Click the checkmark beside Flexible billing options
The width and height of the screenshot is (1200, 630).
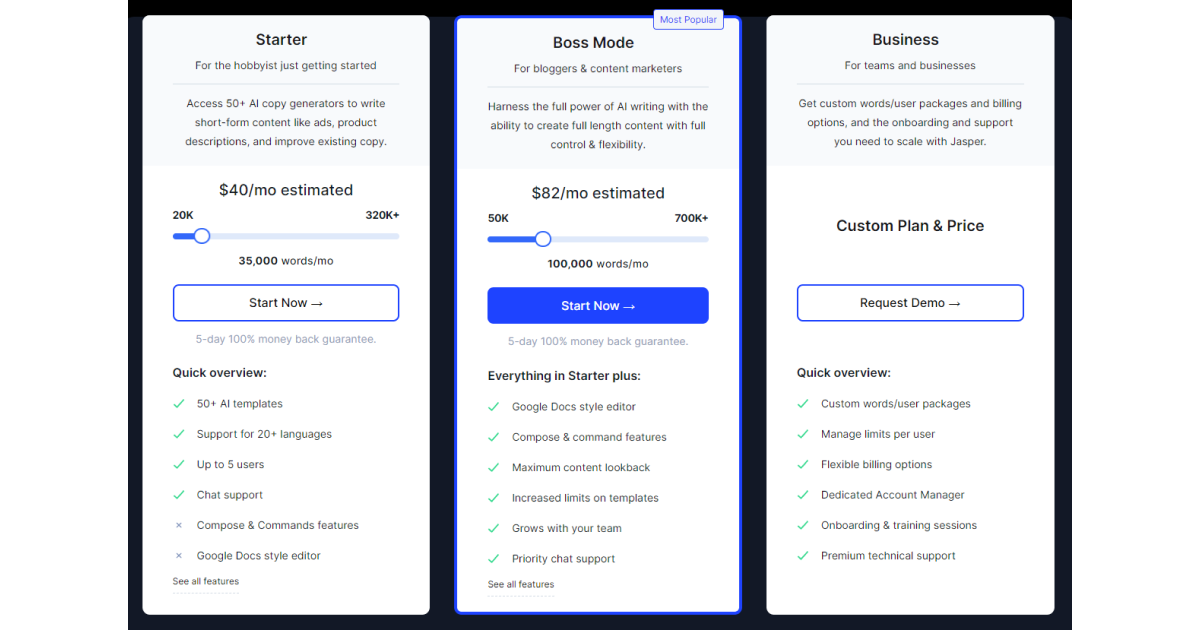click(x=803, y=465)
